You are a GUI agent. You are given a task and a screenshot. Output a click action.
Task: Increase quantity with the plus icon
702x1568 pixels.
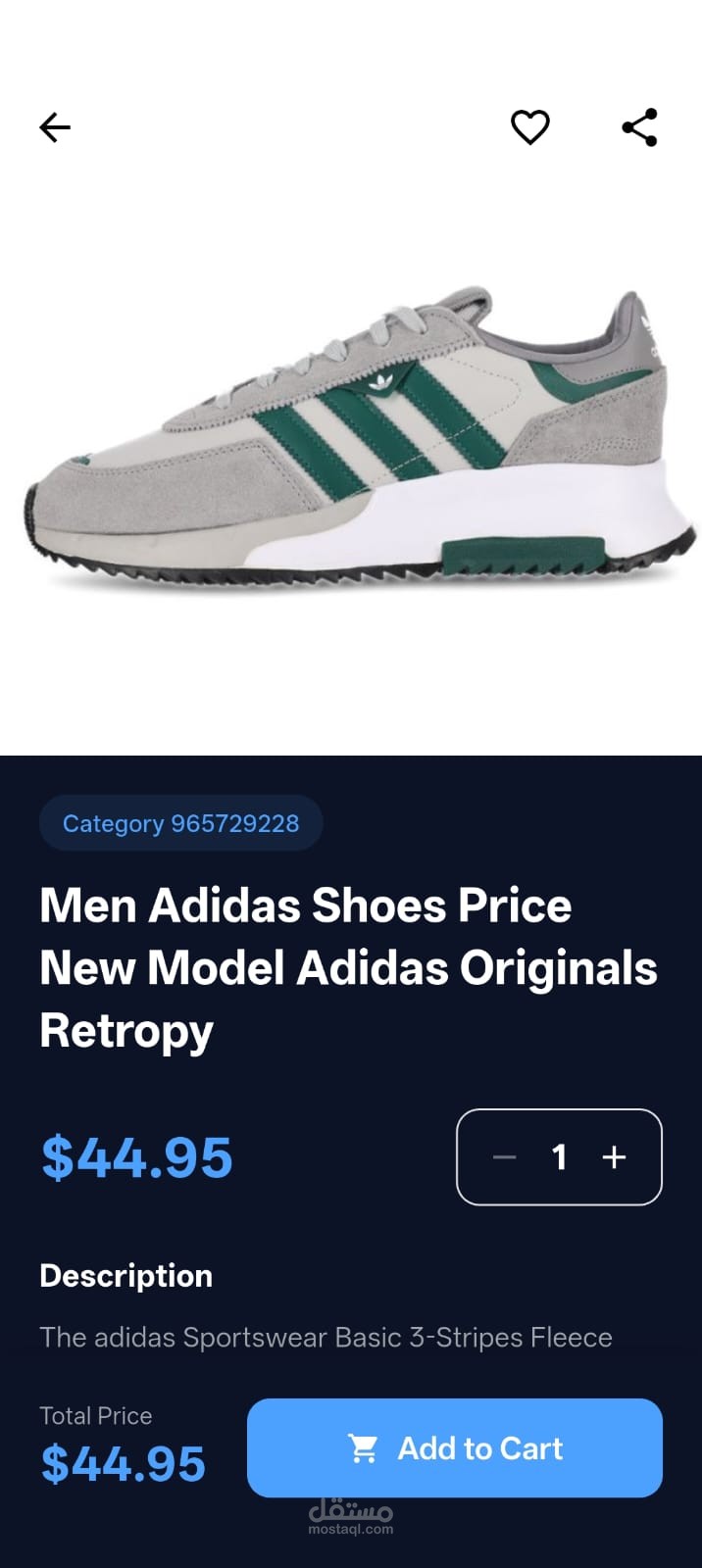614,1157
